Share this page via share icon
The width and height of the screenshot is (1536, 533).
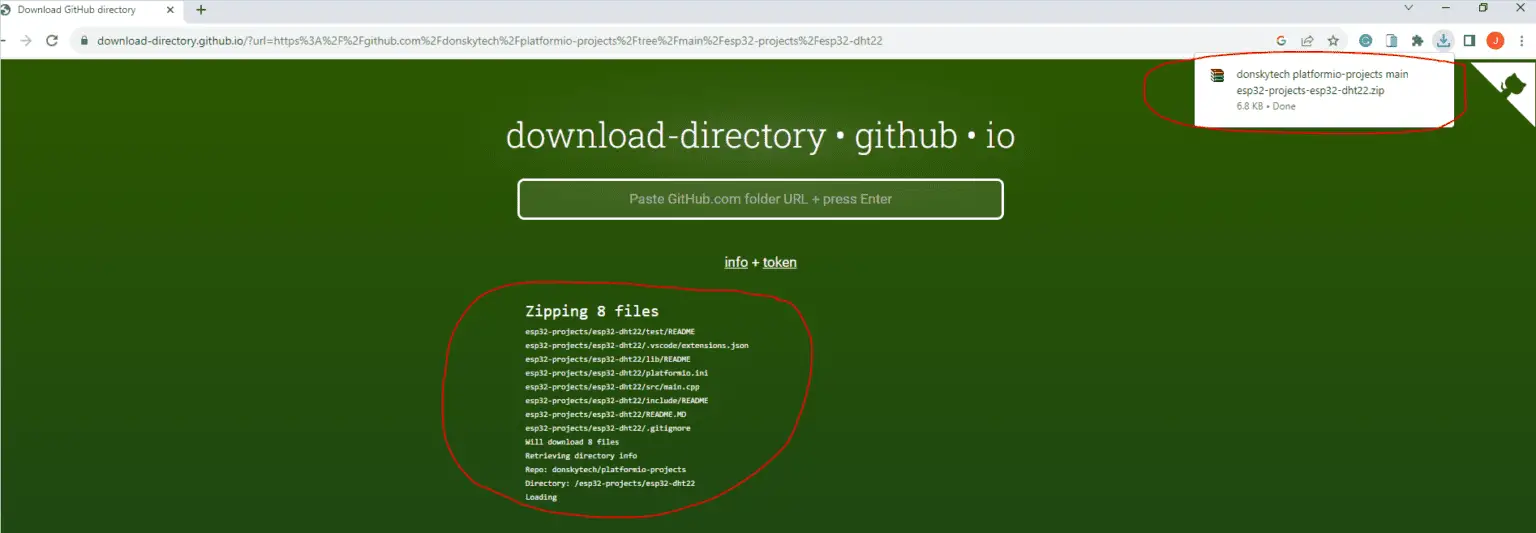pos(1307,41)
